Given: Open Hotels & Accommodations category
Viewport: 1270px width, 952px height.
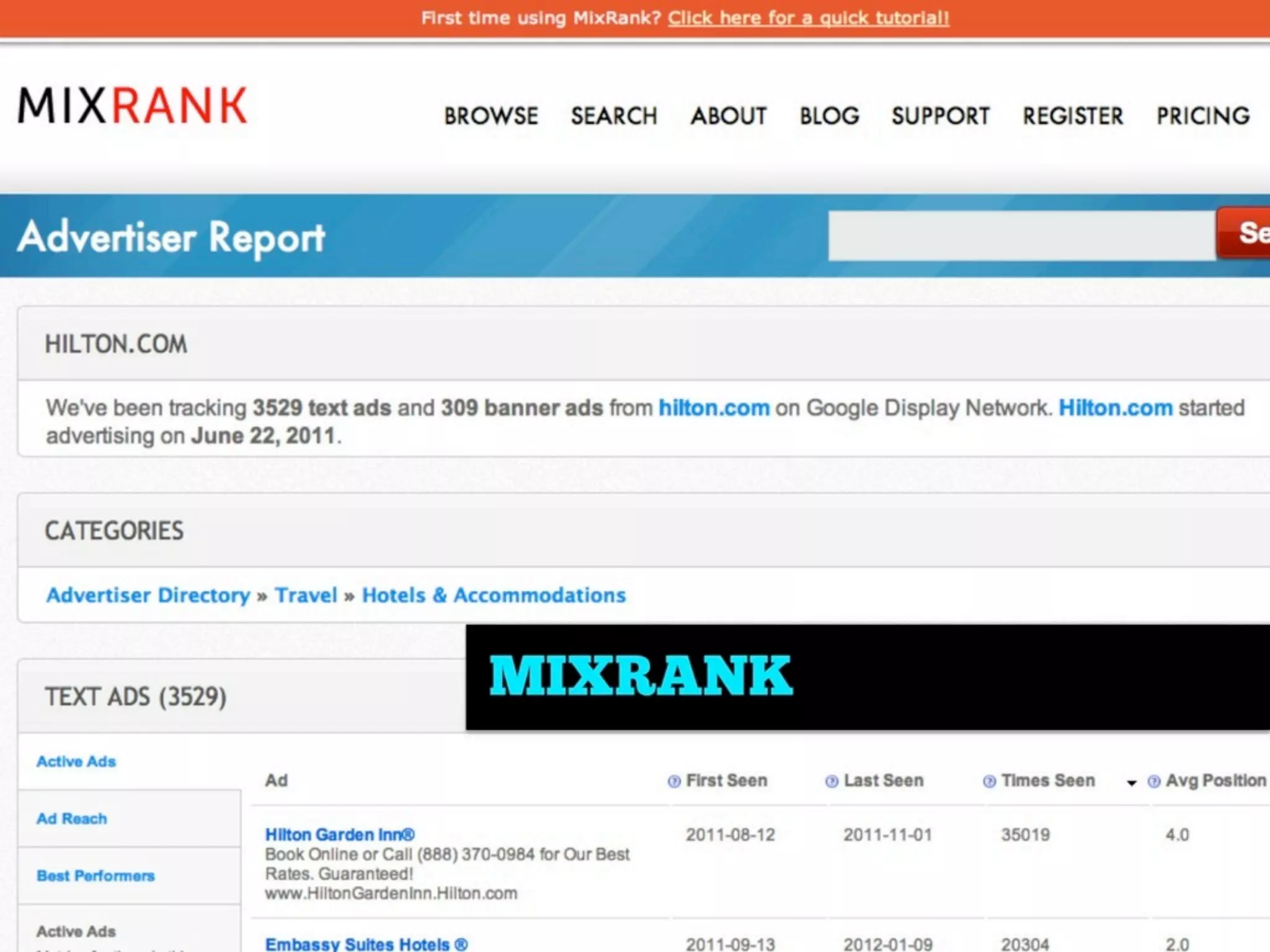Looking at the screenshot, I should [494, 595].
